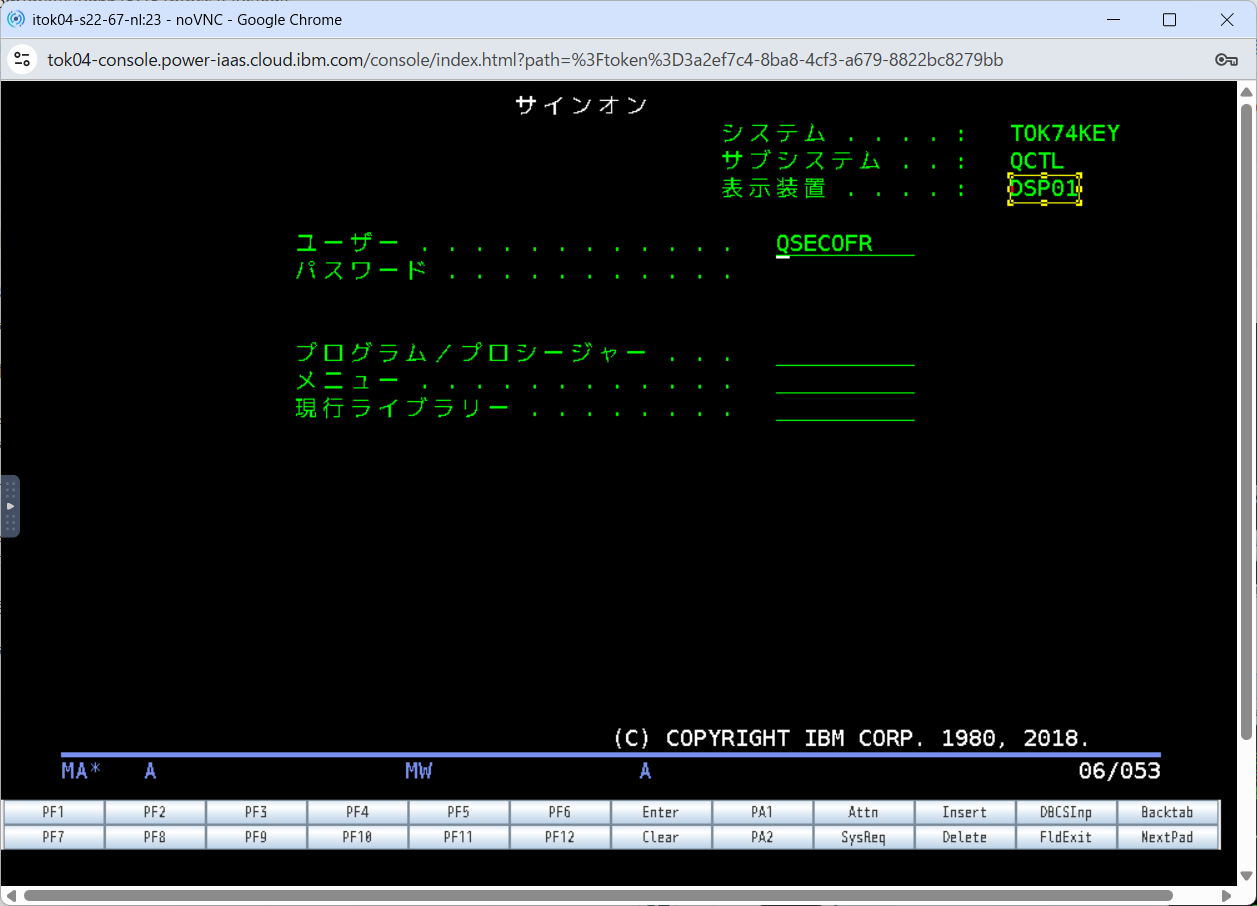The image size is (1257, 906).
Task: Click the PF10 function key button
Action: pyautogui.click(x=357, y=837)
